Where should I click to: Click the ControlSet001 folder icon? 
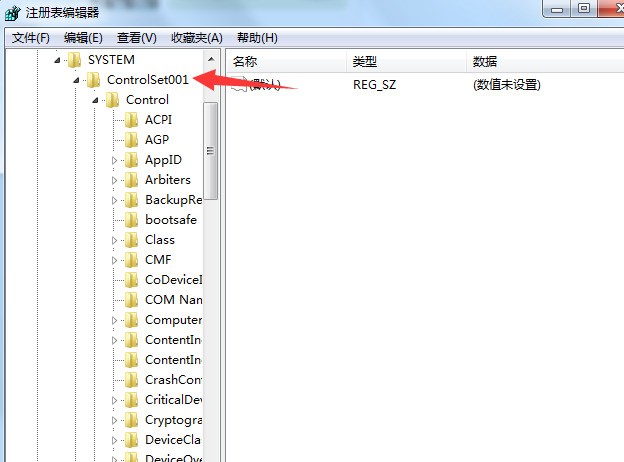pos(94,80)
